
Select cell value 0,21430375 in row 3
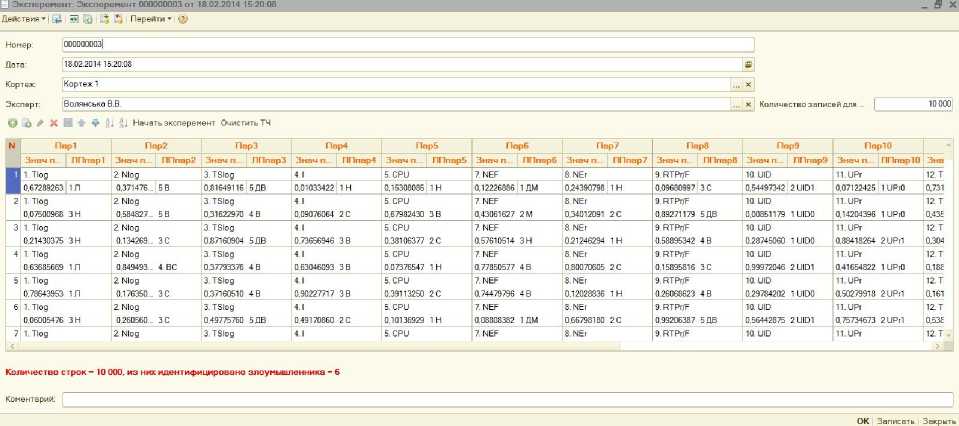(43, 241)
